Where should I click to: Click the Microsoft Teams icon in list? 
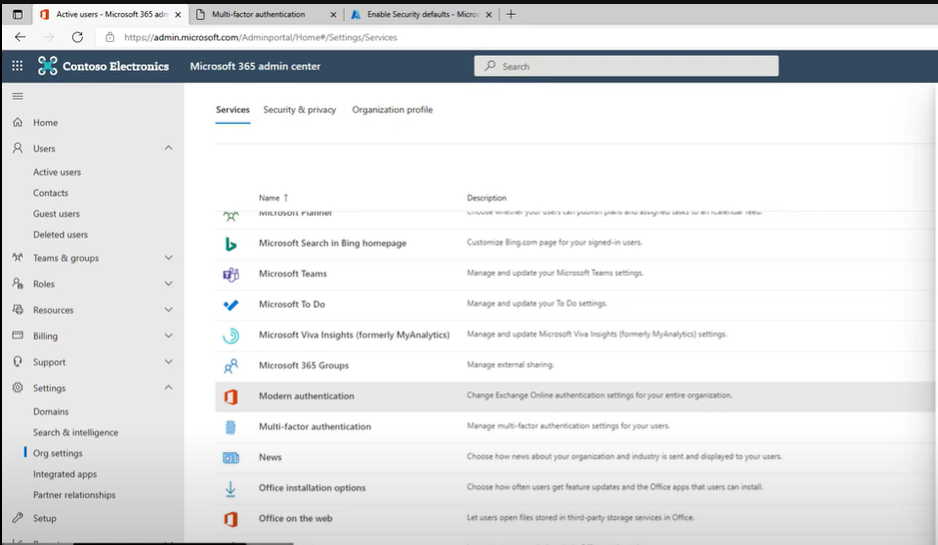point(230,274)
